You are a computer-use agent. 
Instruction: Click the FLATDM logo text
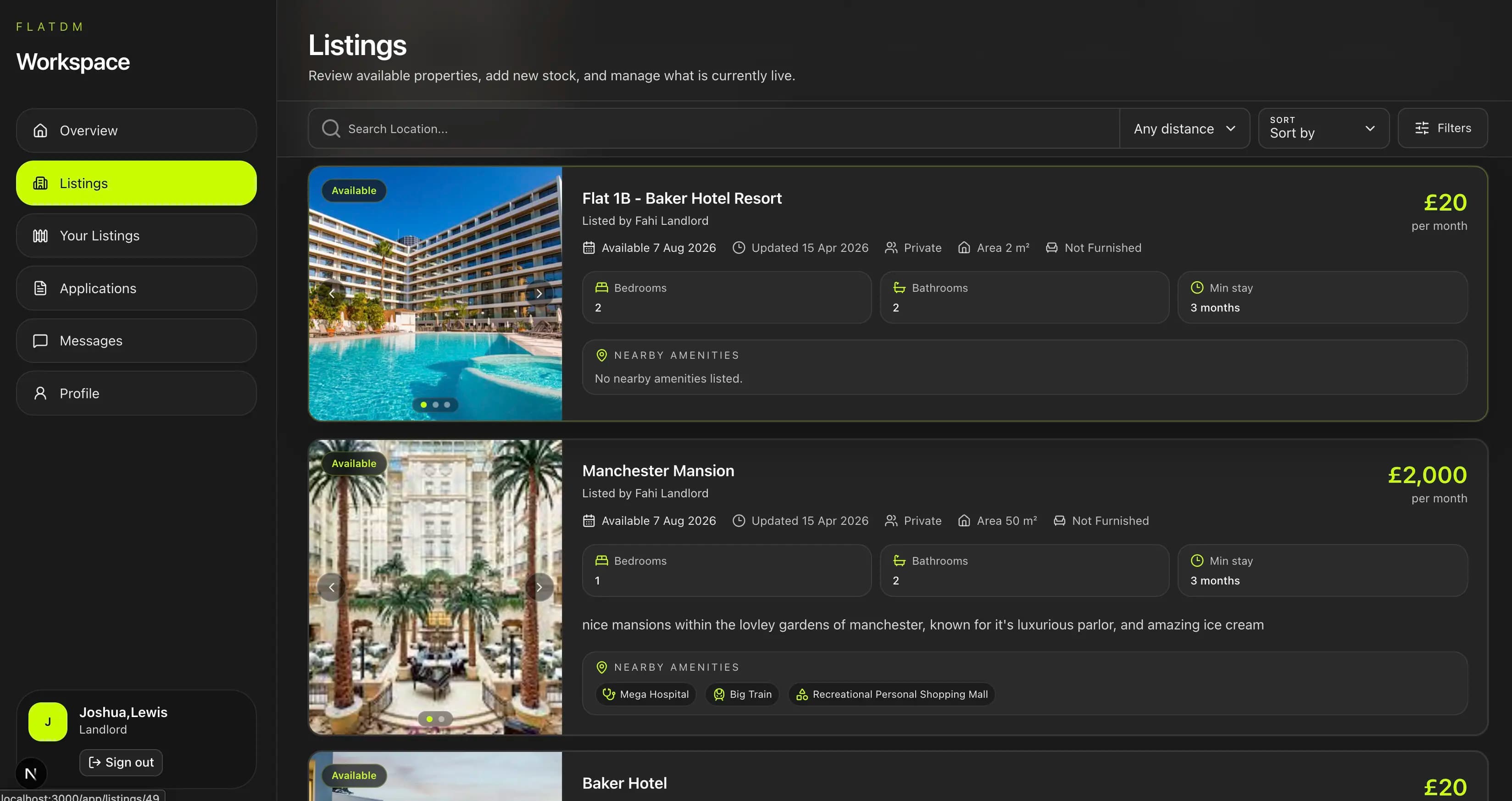[x=49, y=27]
